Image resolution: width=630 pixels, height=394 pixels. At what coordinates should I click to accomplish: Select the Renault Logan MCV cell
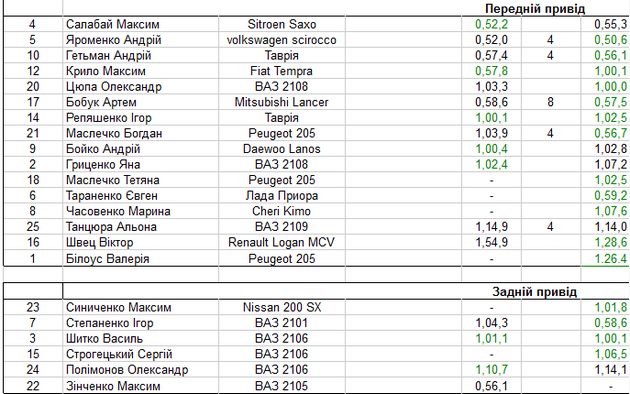tap(282, 242)
